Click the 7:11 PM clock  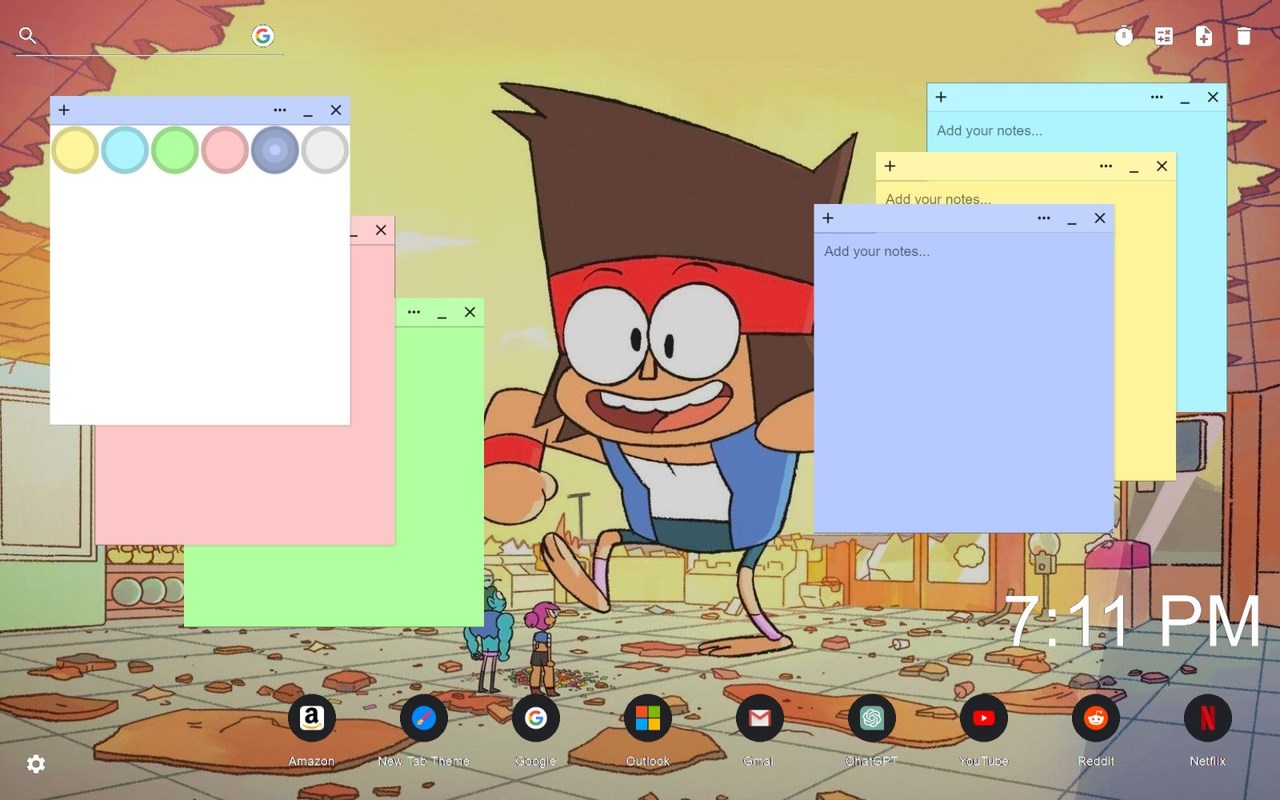pyautogui.click(x=1133, y=622)
